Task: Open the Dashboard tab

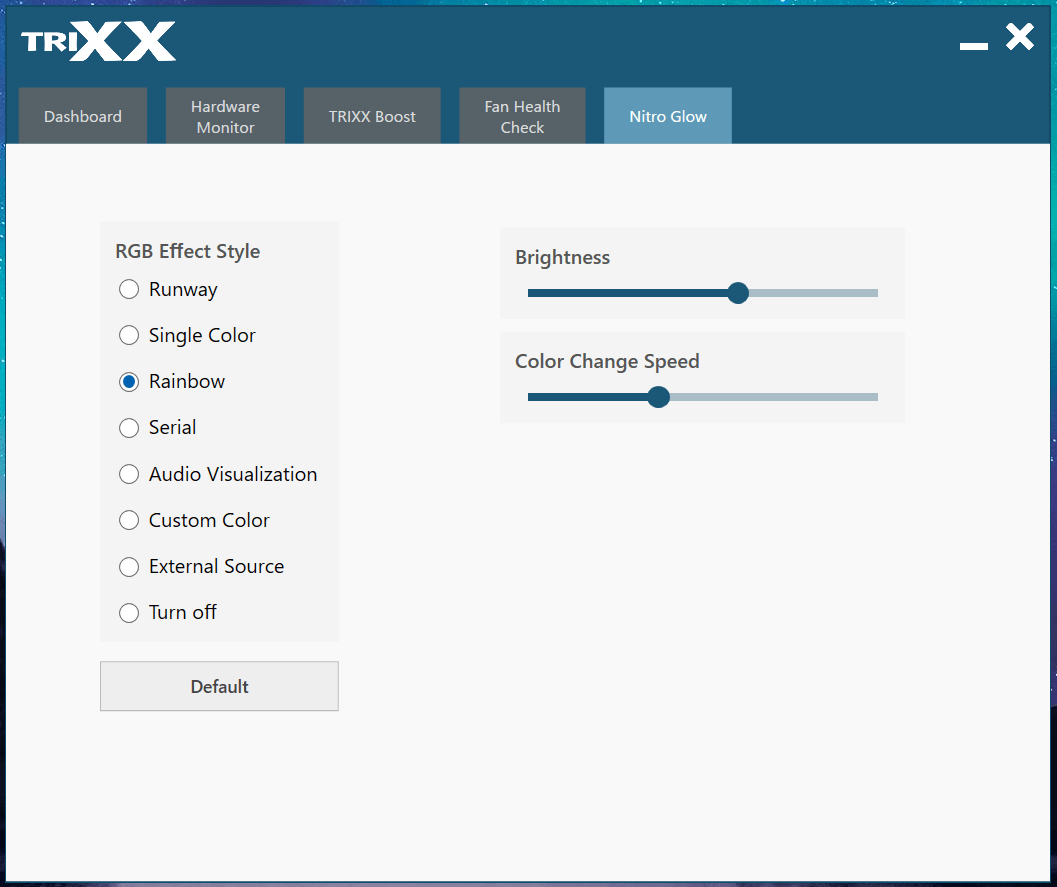Action: pyautogui.click(x=83, y=116)
